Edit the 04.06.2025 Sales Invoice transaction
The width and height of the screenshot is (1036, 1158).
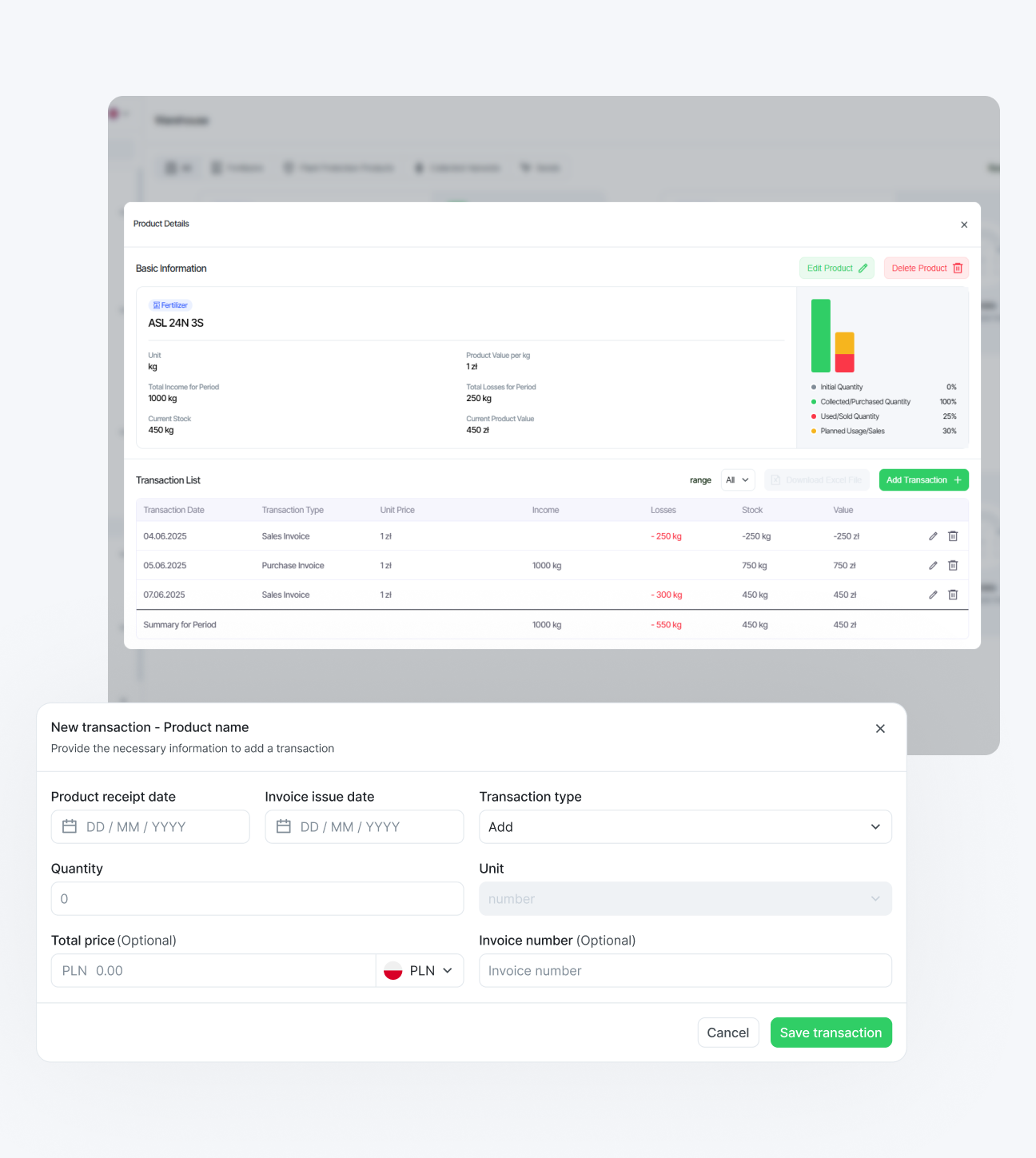tap(933, 536)
